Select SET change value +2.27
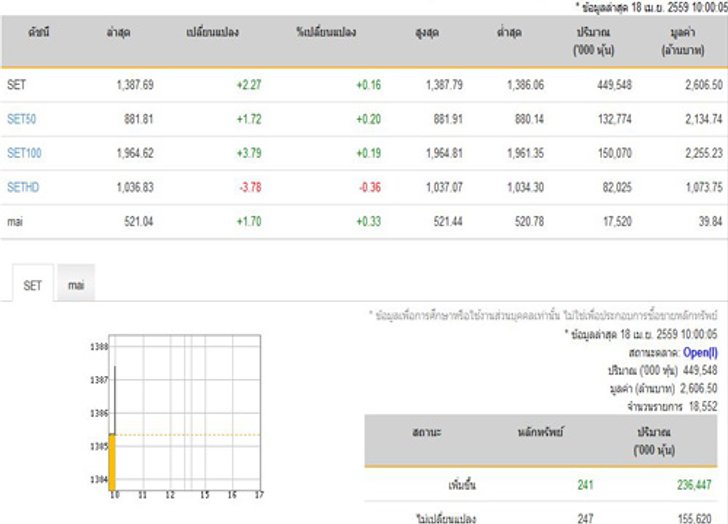This screenshot has height=524, width=728. point(249,85)
